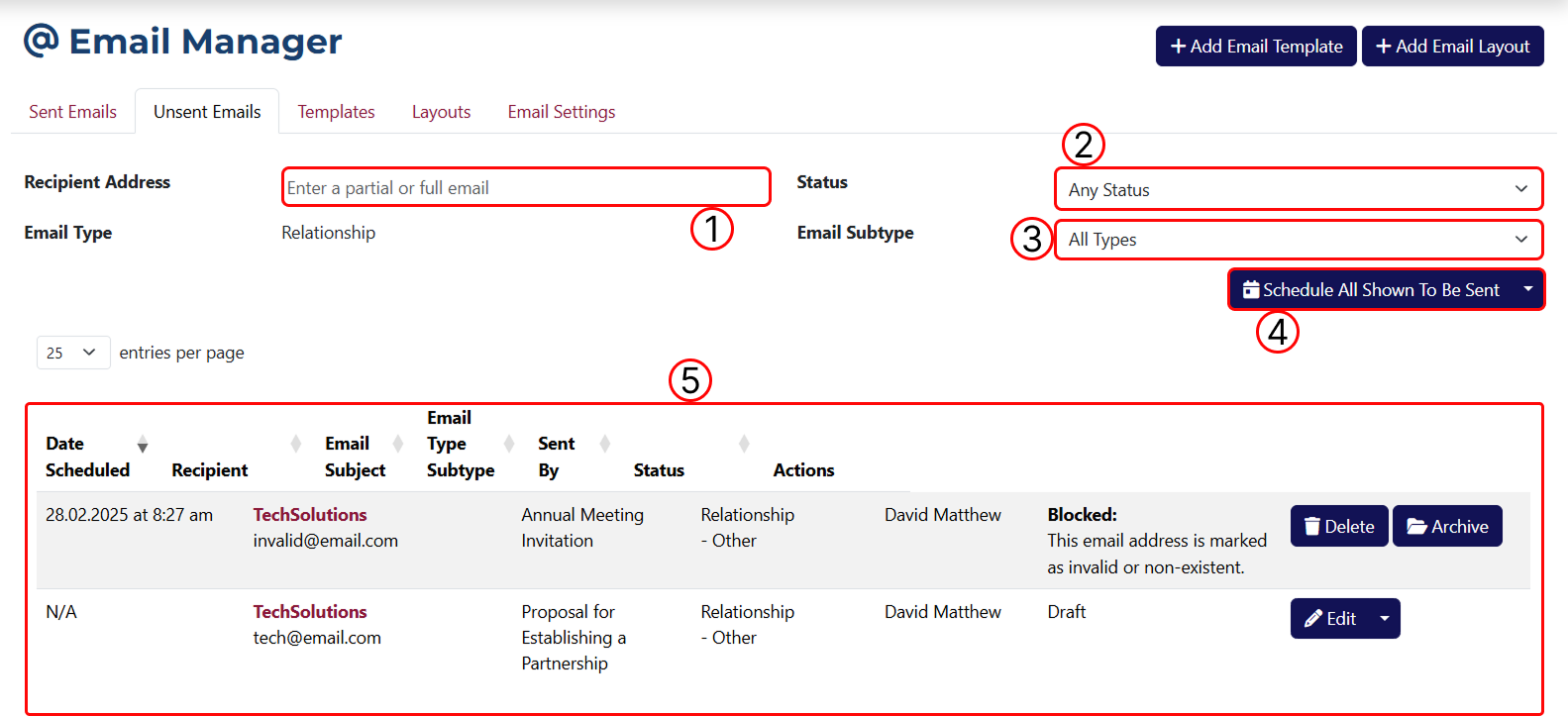Open the Any Status dropdown
This screenshot has height=716, width=1568.
(x=1298, y=189)
